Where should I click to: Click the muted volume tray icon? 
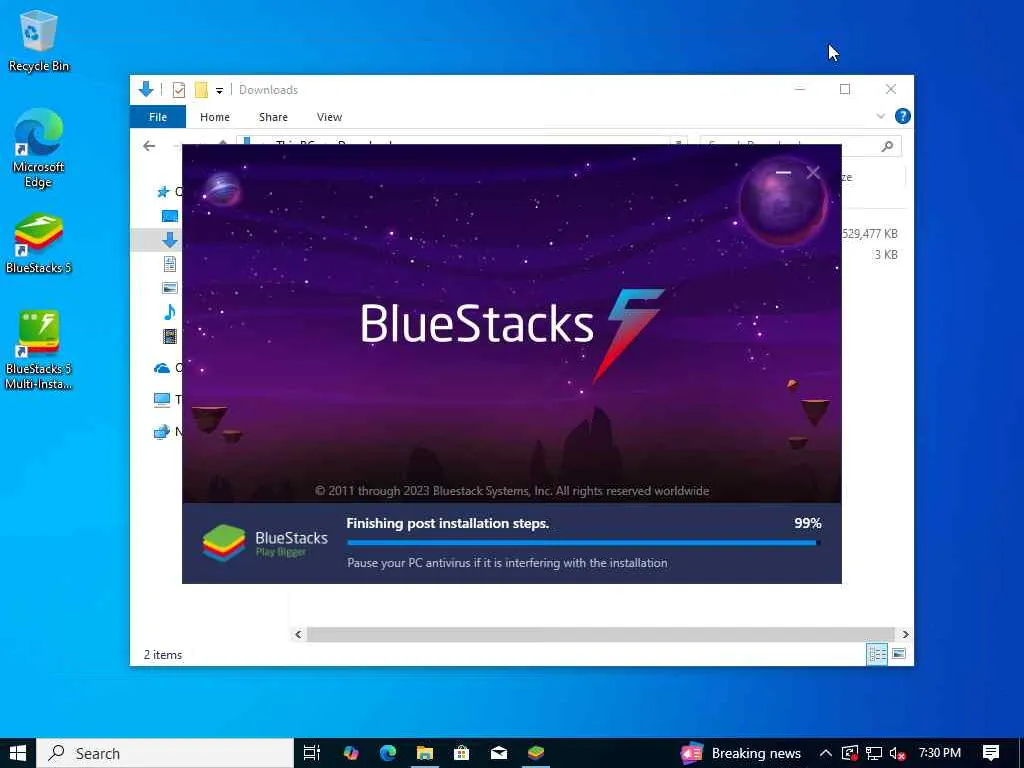(x=898, y=754)
